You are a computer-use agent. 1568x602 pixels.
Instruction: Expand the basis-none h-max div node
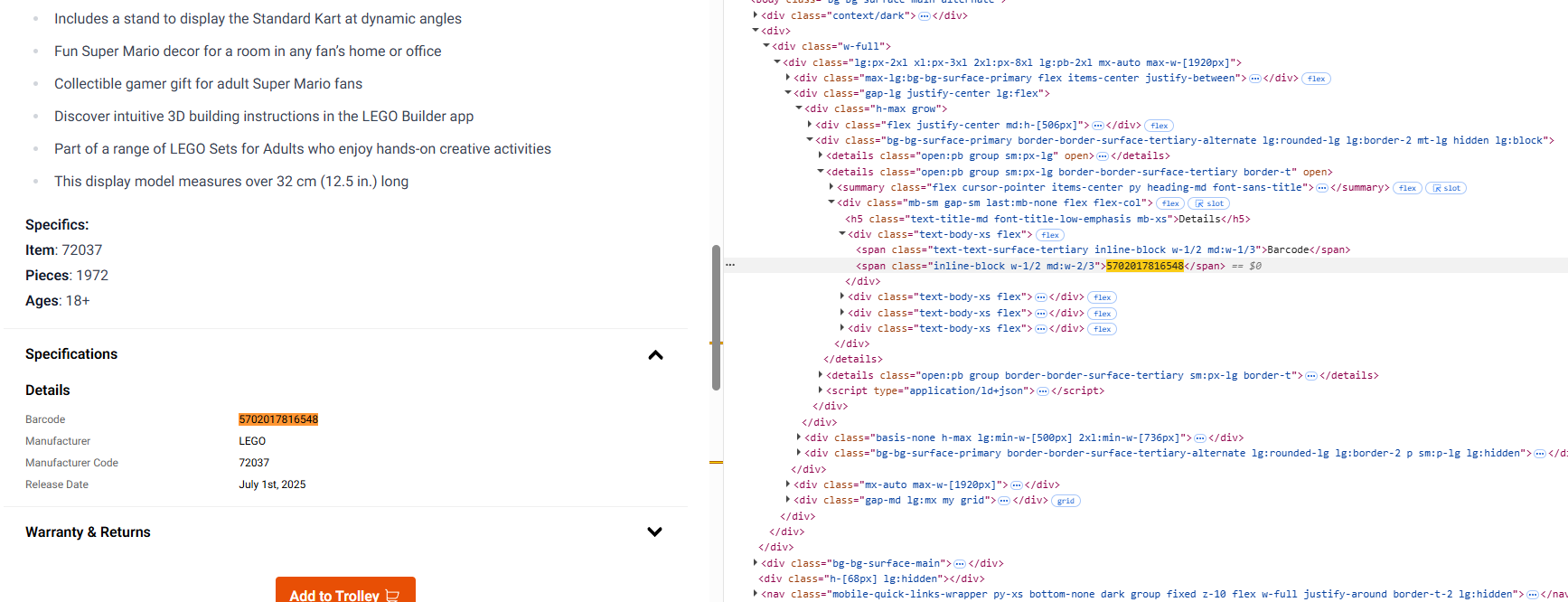coord(799,437)
